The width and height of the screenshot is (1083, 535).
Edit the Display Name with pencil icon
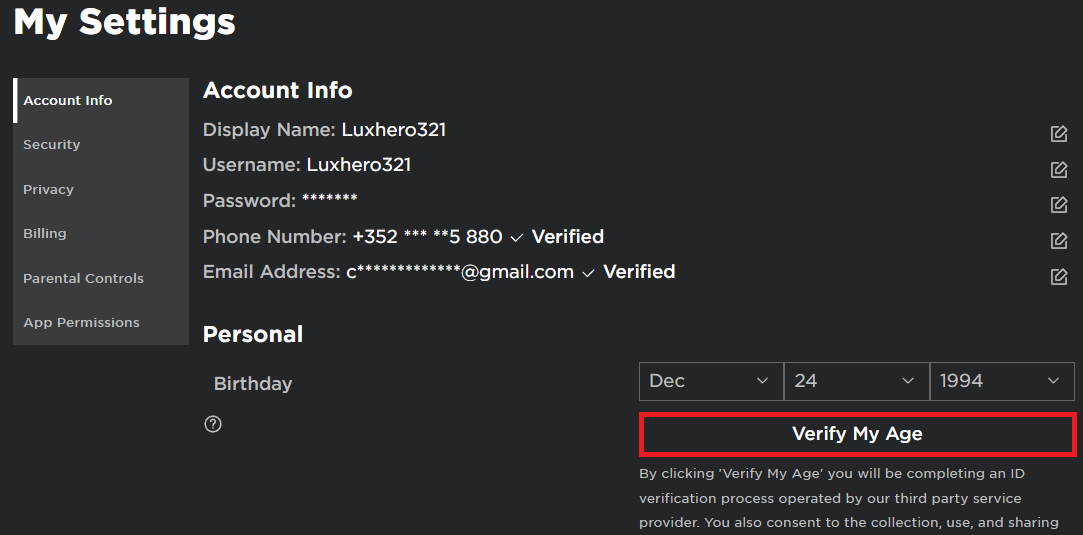1059,134
